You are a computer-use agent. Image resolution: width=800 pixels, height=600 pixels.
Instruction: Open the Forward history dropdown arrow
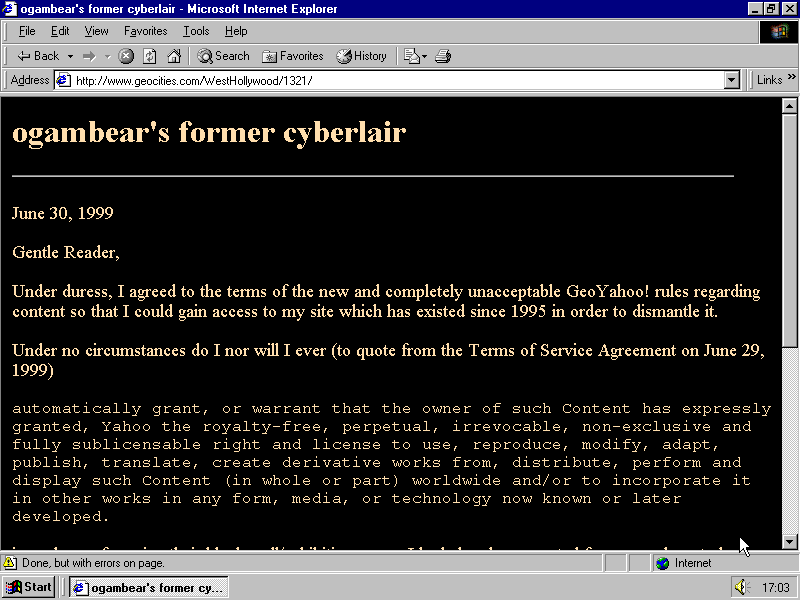pyautogui.click(x=107, y=56)
